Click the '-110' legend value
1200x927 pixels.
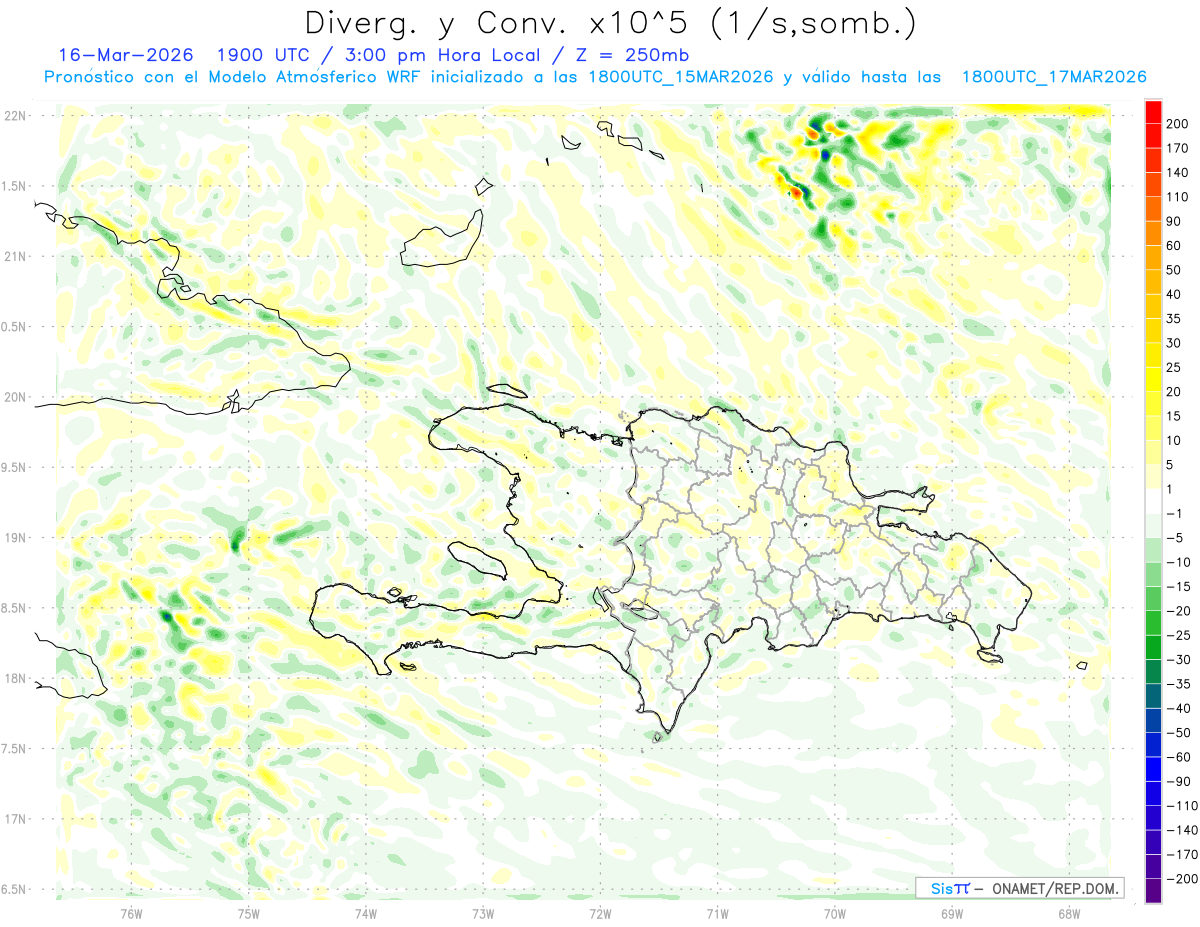[x=1182, y=806]
